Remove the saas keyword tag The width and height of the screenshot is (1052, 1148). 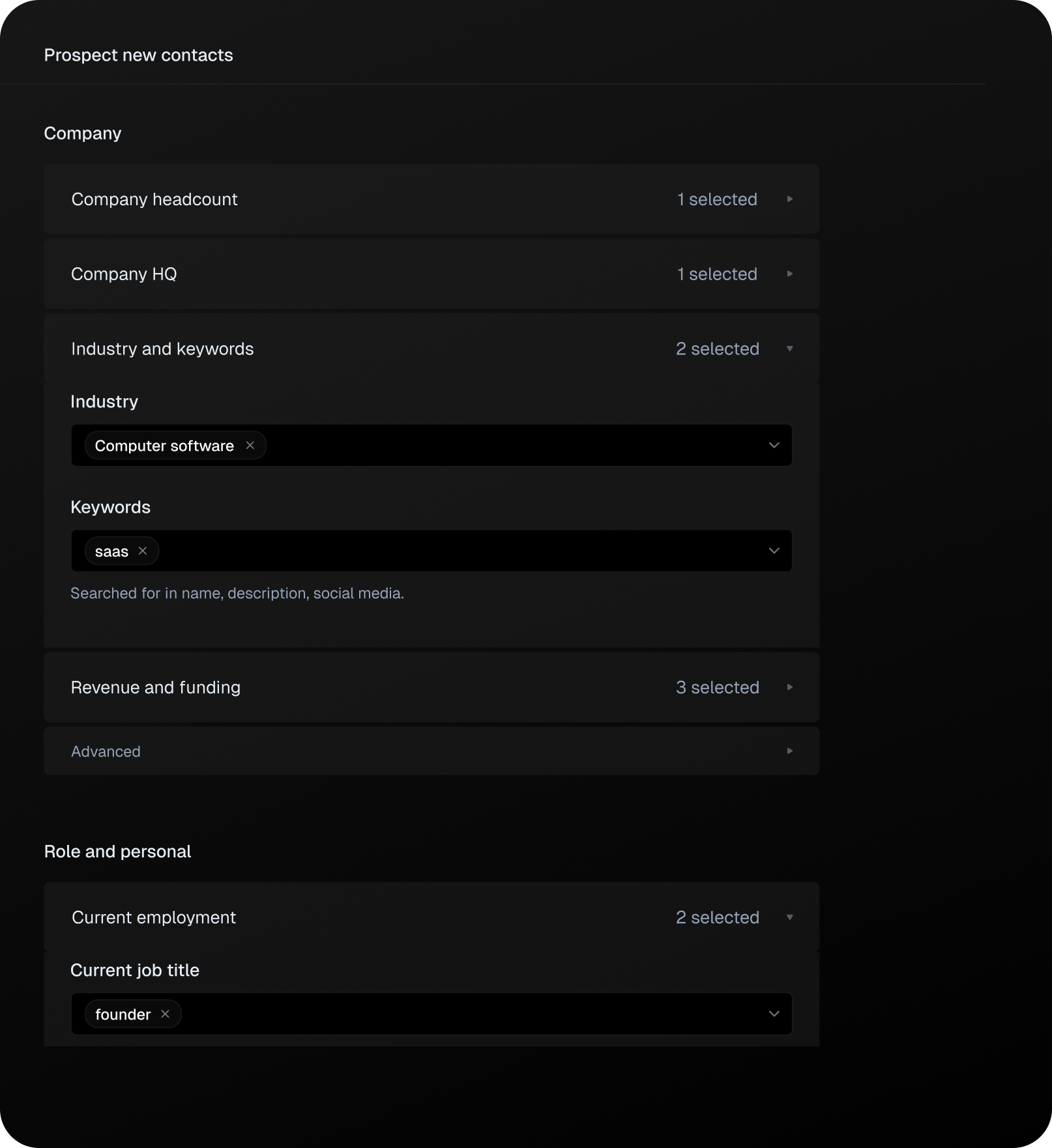143,551
